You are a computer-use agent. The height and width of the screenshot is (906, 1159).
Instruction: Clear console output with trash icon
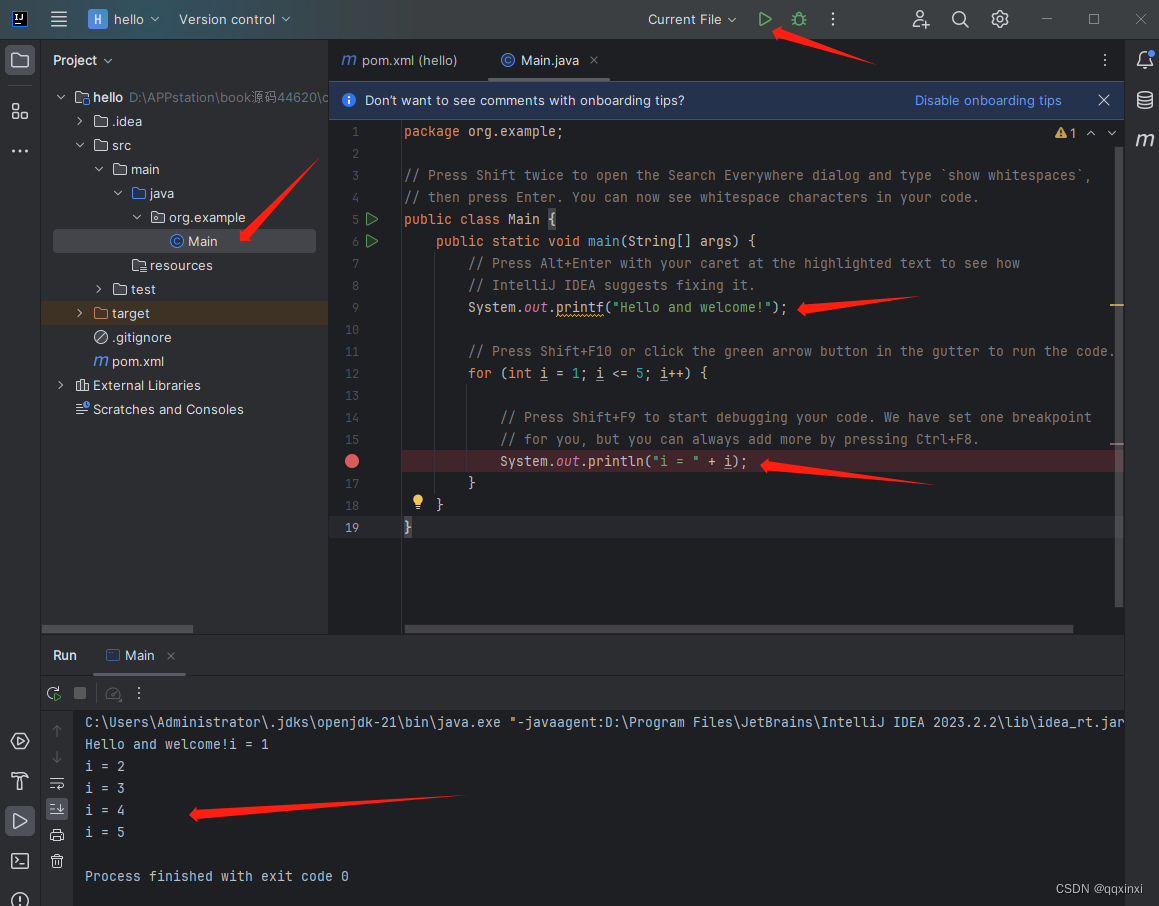click(x=57, y=861)
